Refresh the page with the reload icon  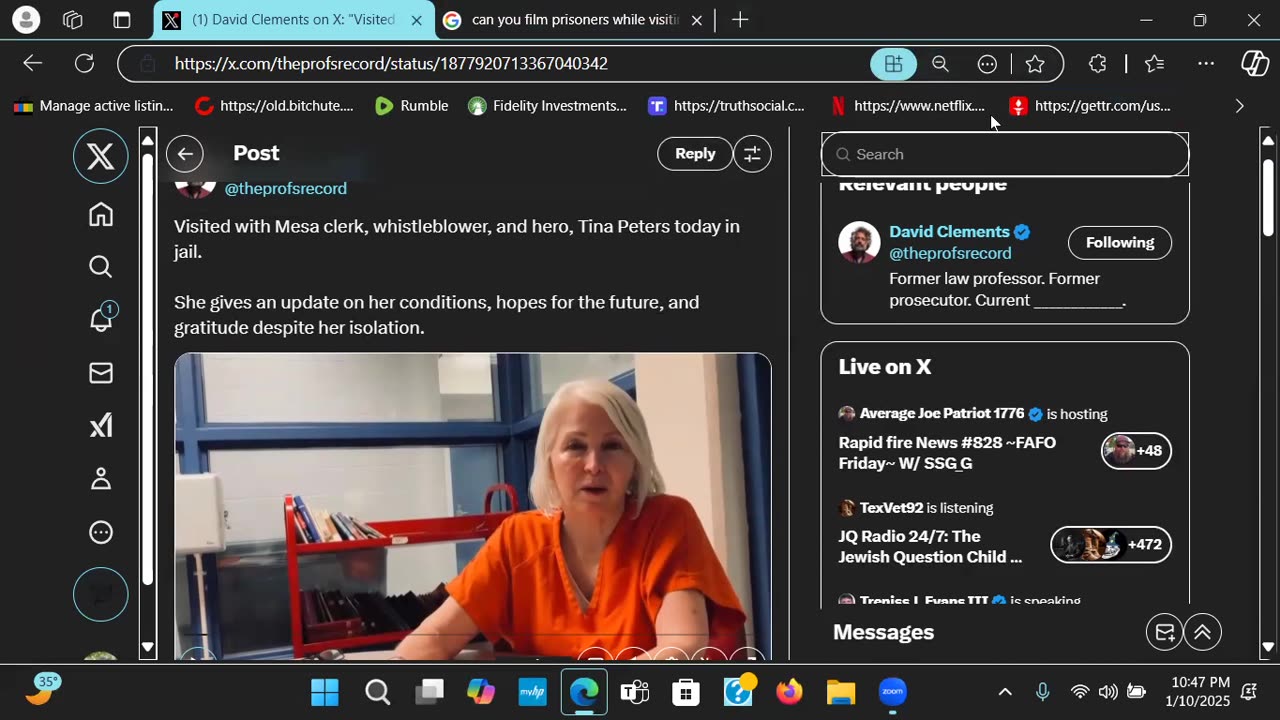85,64
